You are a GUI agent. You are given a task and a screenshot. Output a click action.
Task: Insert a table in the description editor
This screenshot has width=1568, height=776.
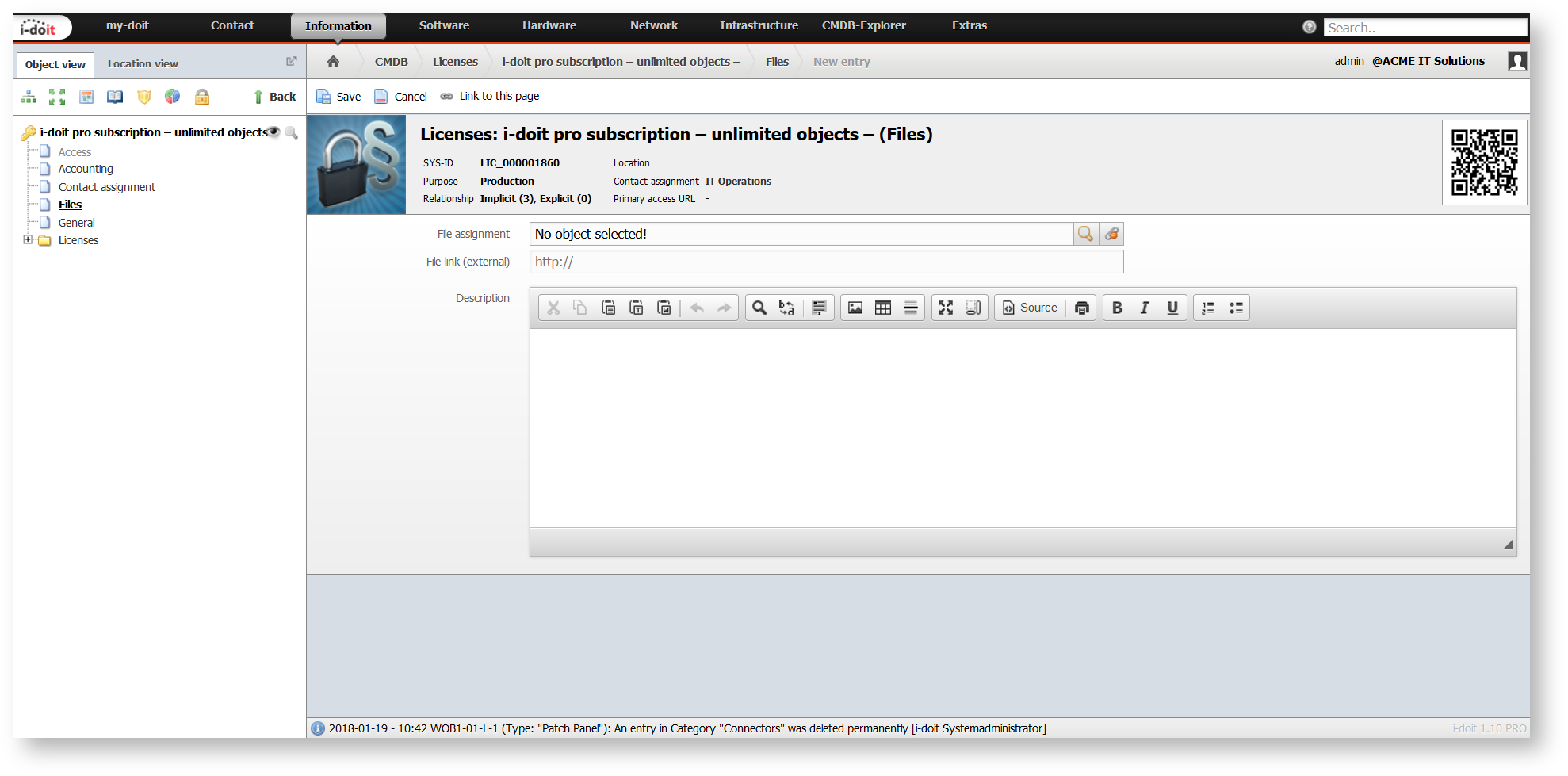(x=882, y=308)
